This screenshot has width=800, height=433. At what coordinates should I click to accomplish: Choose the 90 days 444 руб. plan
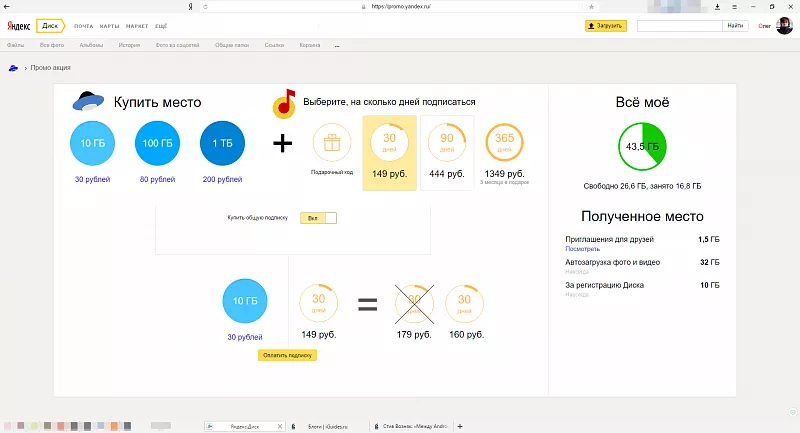pyautogui.click(x=447, y=153)
